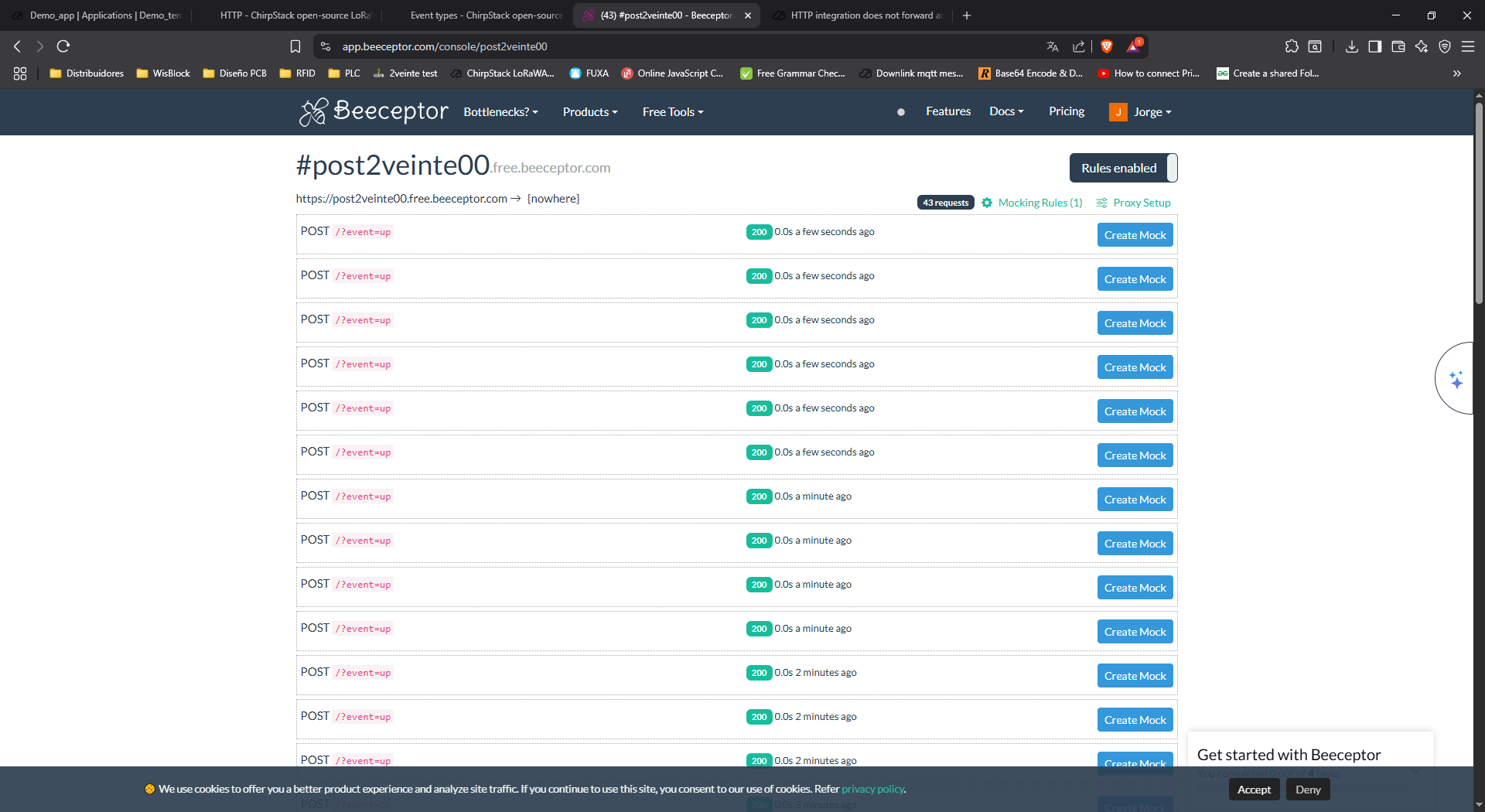Click the 43 requests badge
The width and height of the screenshot is (1485, 812).
pyautogui.click(x=945, y=203)
